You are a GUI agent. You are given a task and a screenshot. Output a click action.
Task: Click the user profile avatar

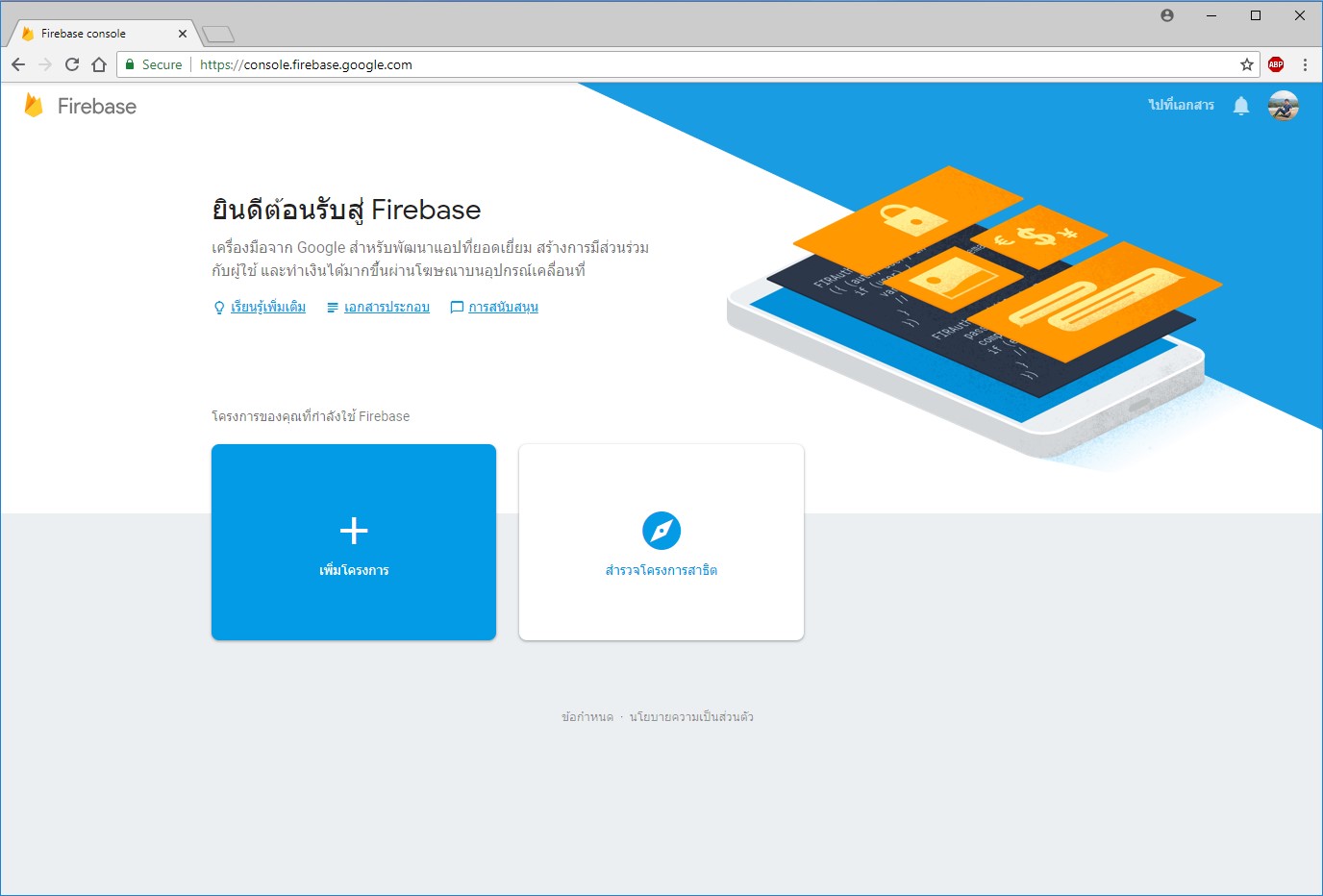(x=1284, y=106)
